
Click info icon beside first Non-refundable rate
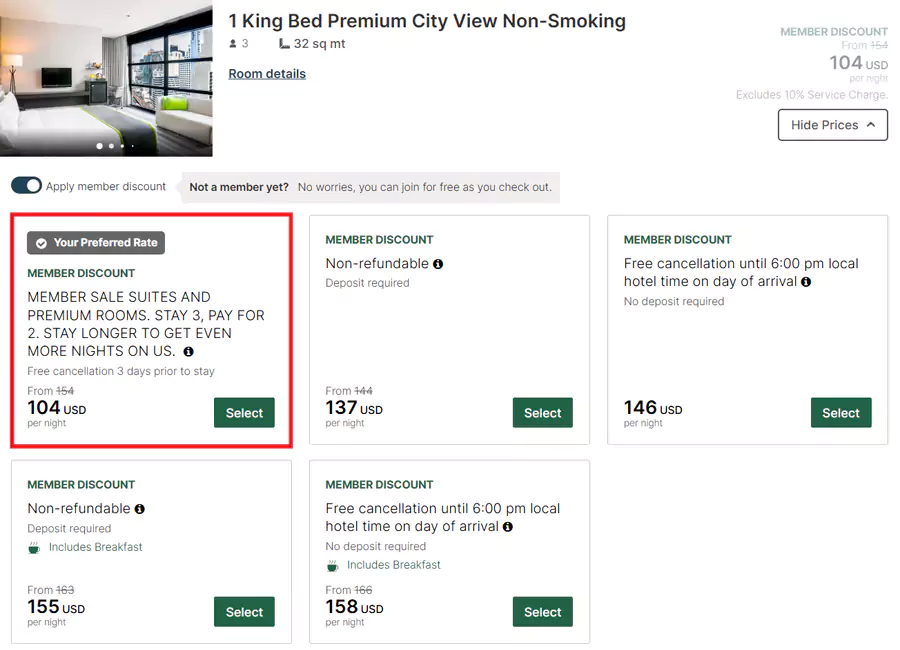click(438, 264)
